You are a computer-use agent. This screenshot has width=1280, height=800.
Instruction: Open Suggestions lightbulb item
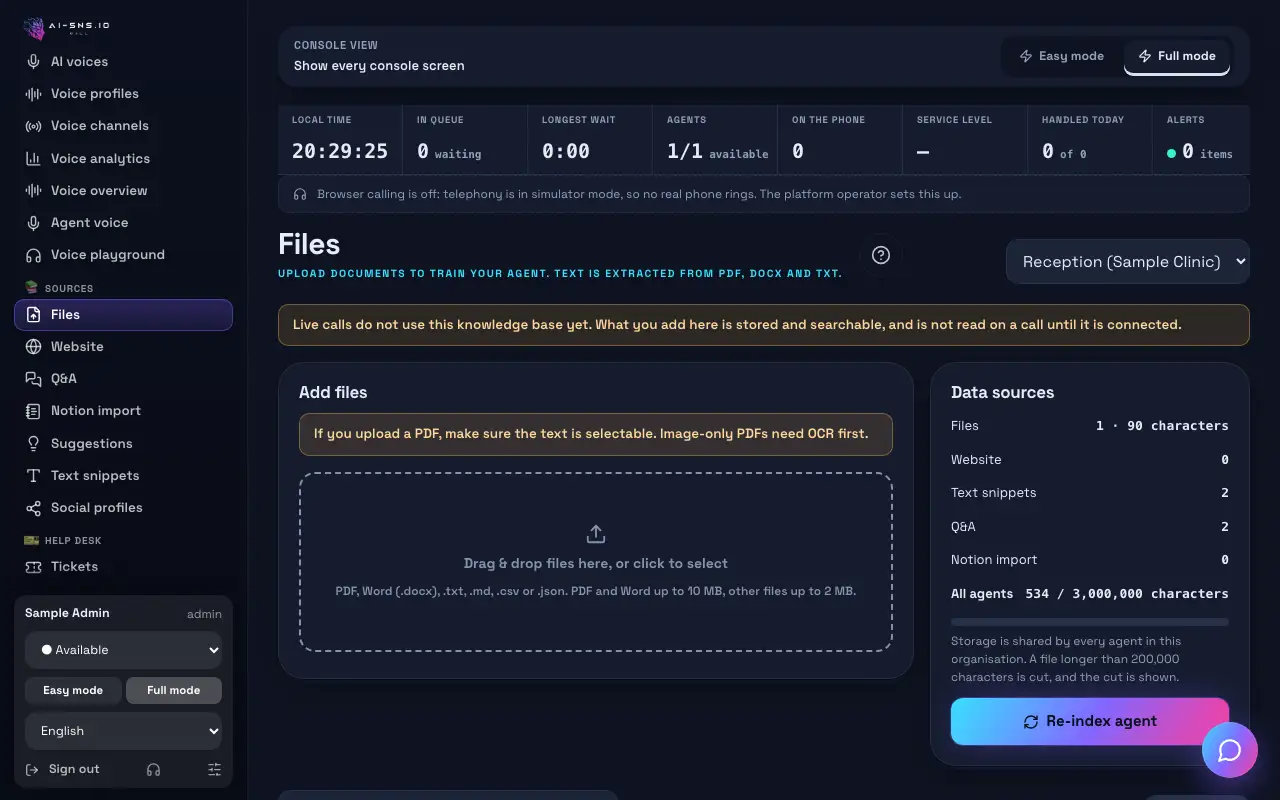(x=123, y=443)
